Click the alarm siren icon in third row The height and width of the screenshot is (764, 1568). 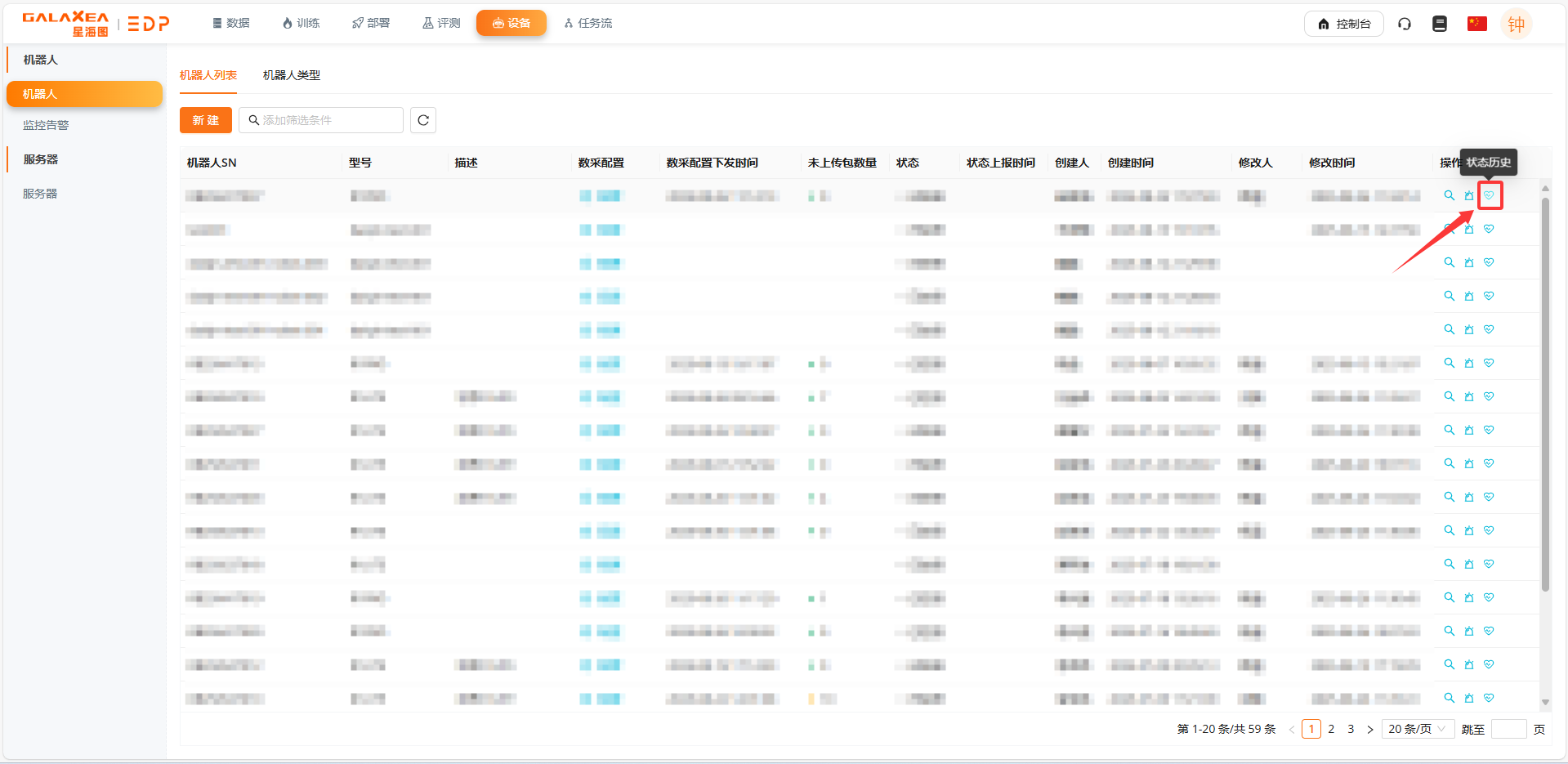[x=1468, y=262]
